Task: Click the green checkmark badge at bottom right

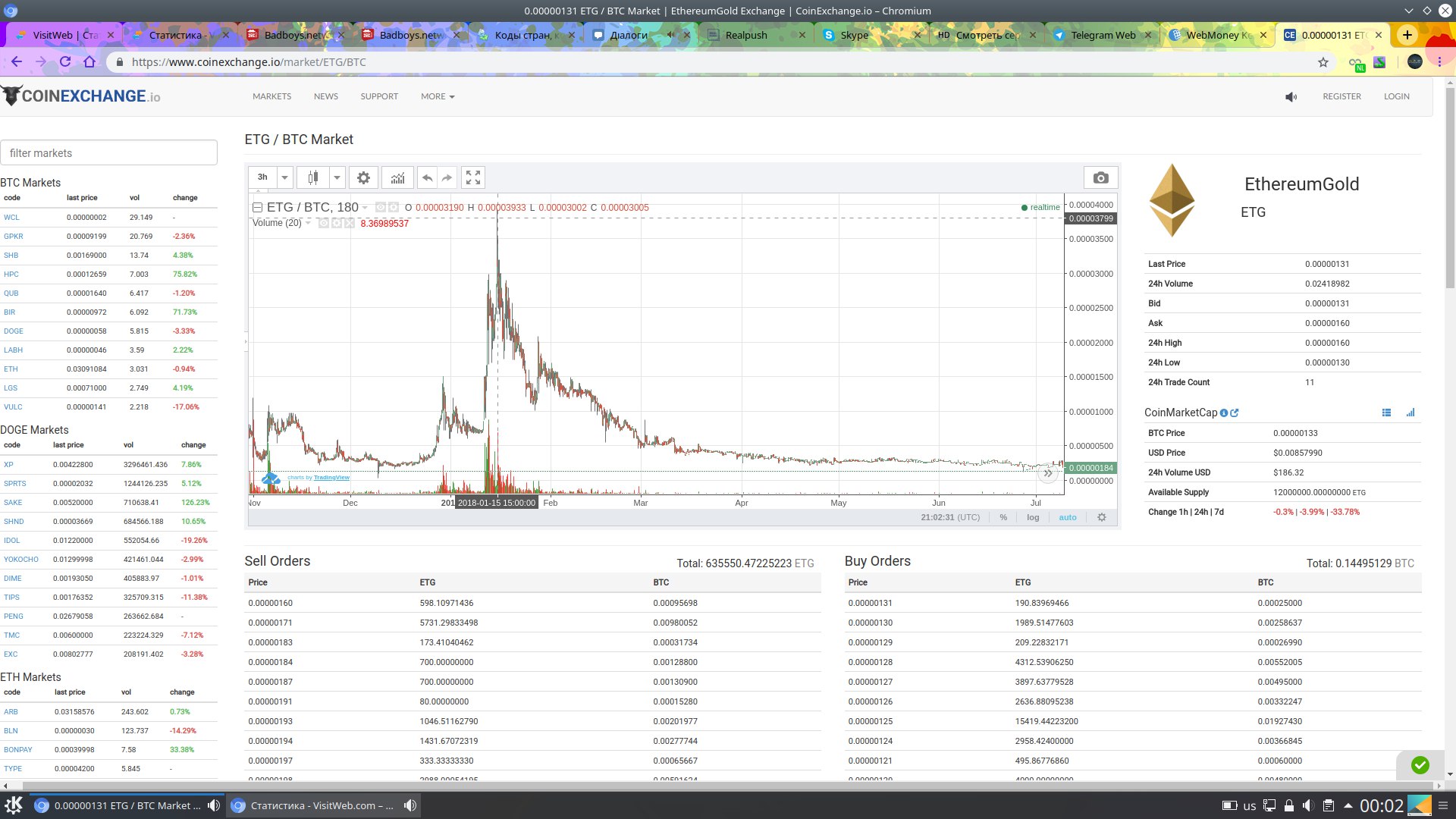Action: click(1420, 765)
